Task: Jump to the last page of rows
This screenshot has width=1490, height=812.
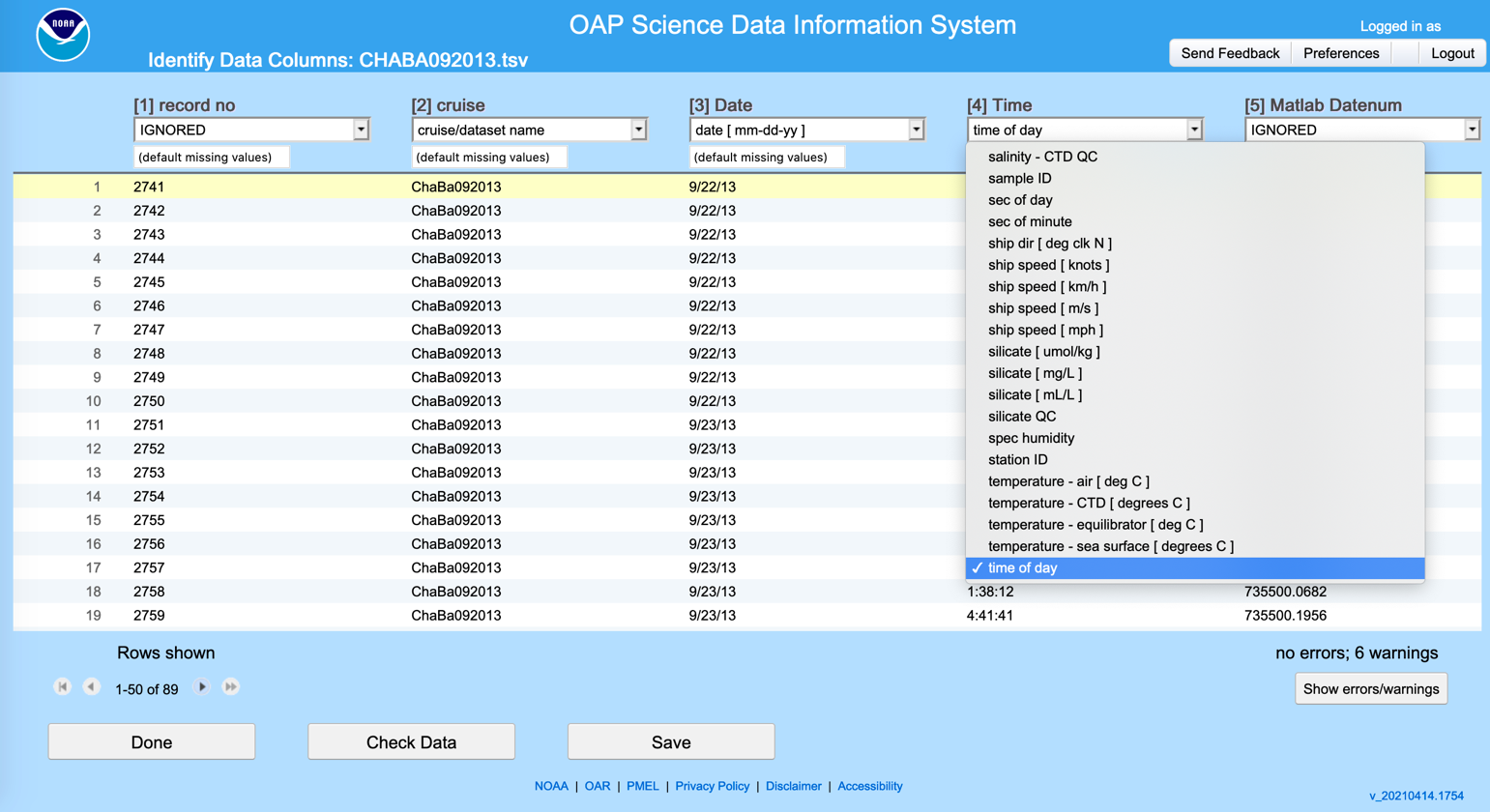Action: coord(231,687)
